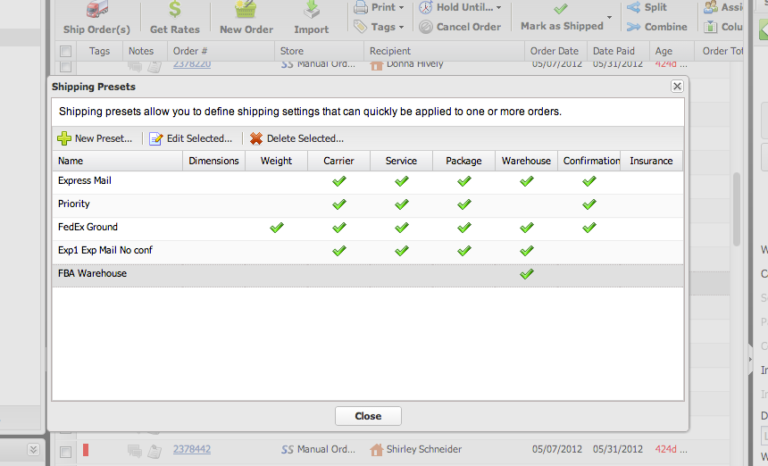Viewport: 768px width, 466px height.
Task: Sort orders by Order Date column
Action: [x=554, y=51]
